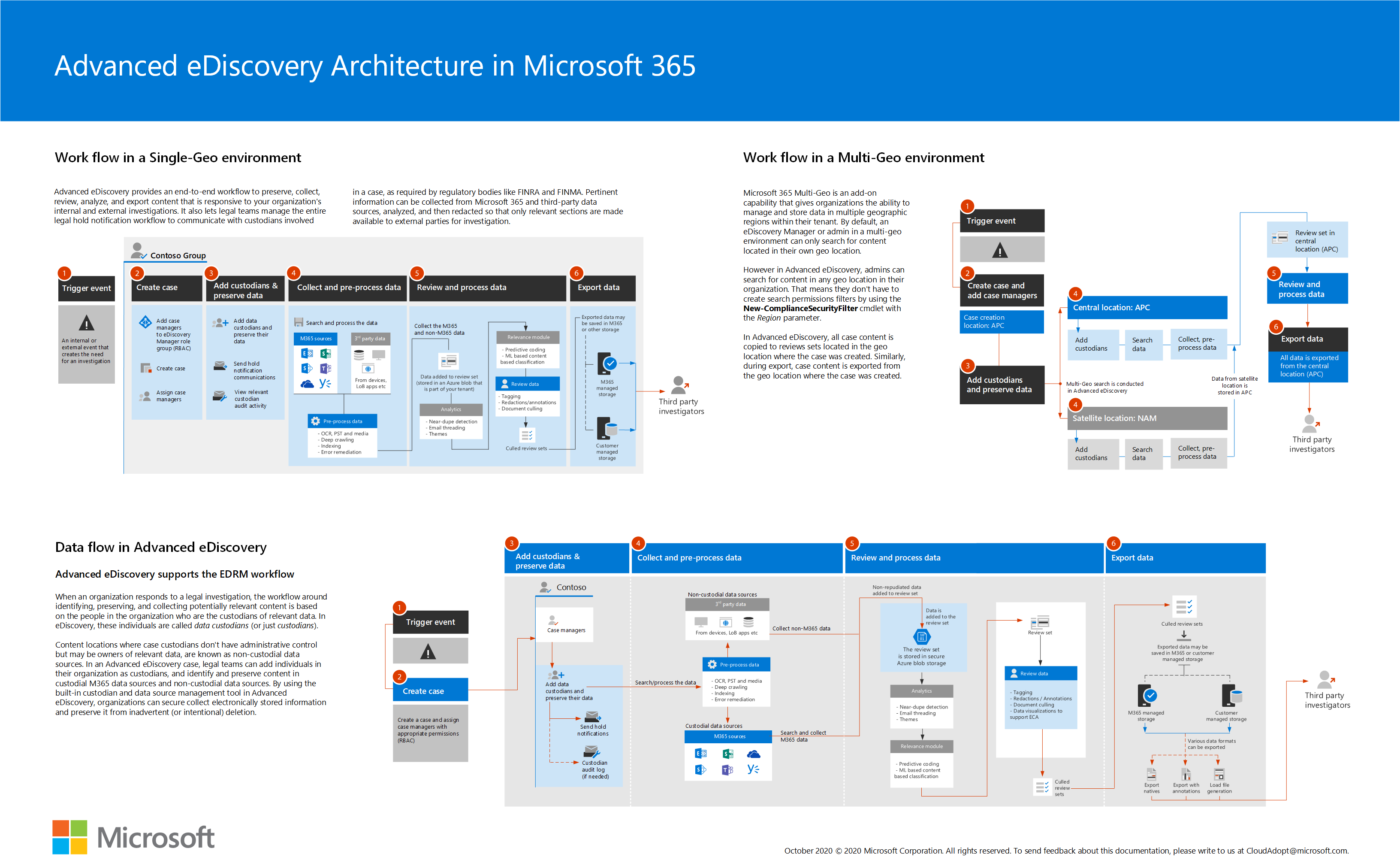The image size is (1400, 860).
Task: Click the warning triangle under Single-Geo Trigger event
Action: pyautogui.click(x=86, y=323)
